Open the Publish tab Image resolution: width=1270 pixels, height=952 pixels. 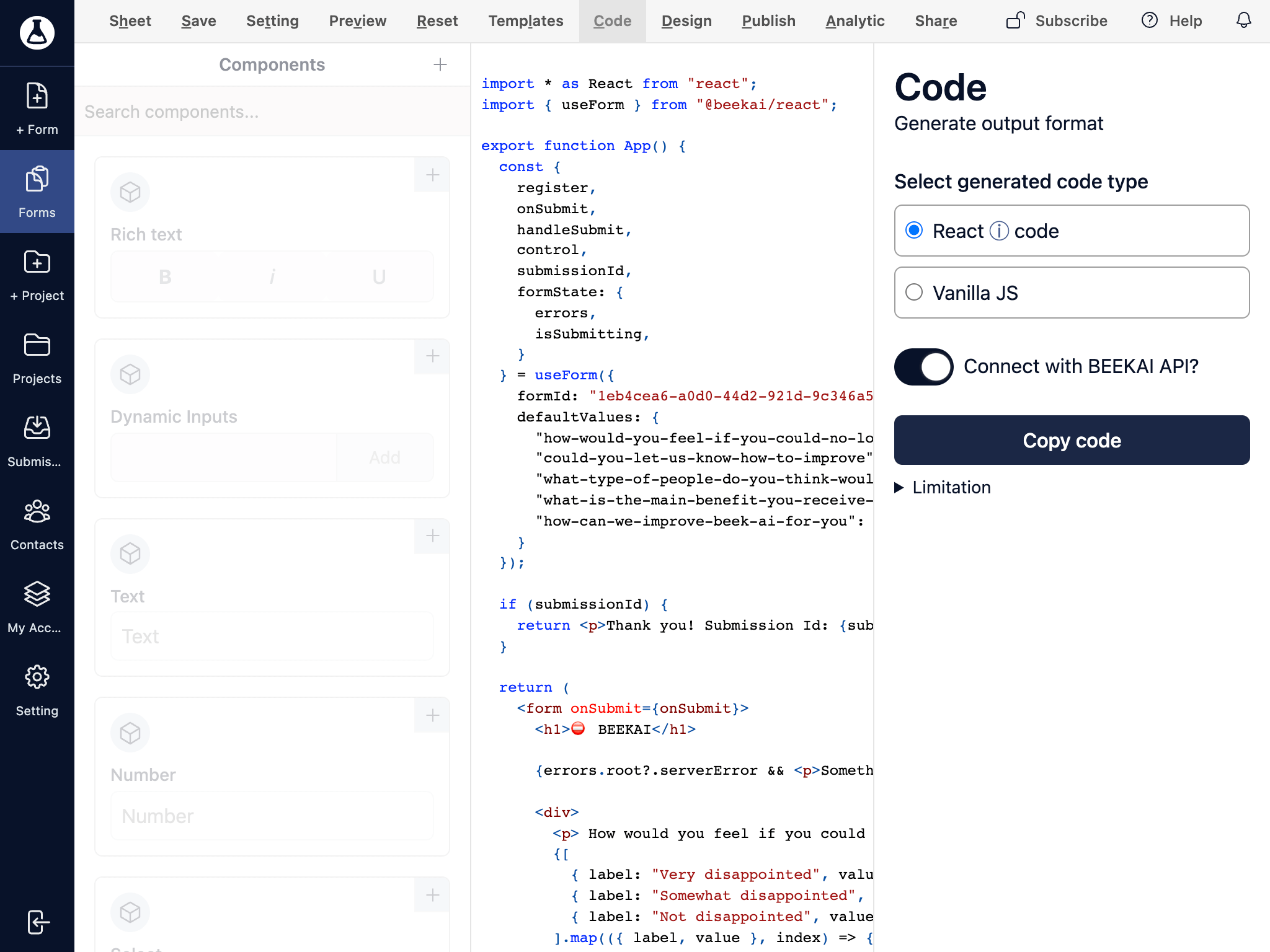(768, 21)
